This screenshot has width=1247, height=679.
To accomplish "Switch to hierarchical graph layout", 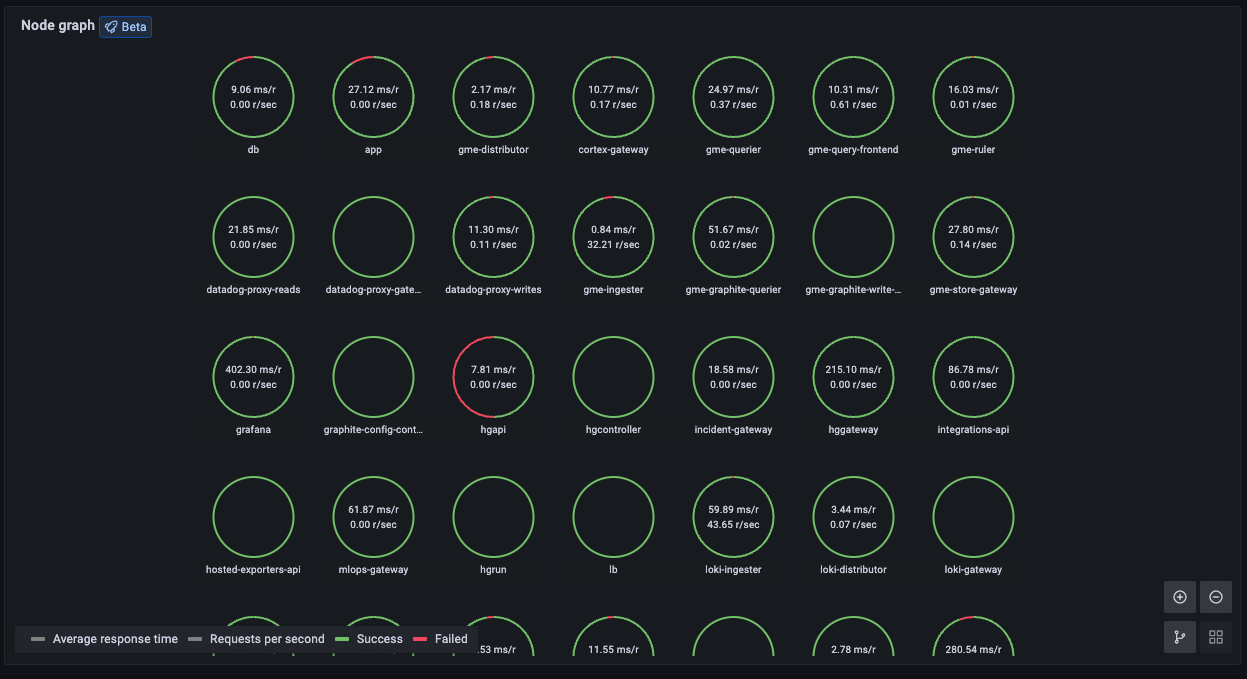I will pos(1179,636).
